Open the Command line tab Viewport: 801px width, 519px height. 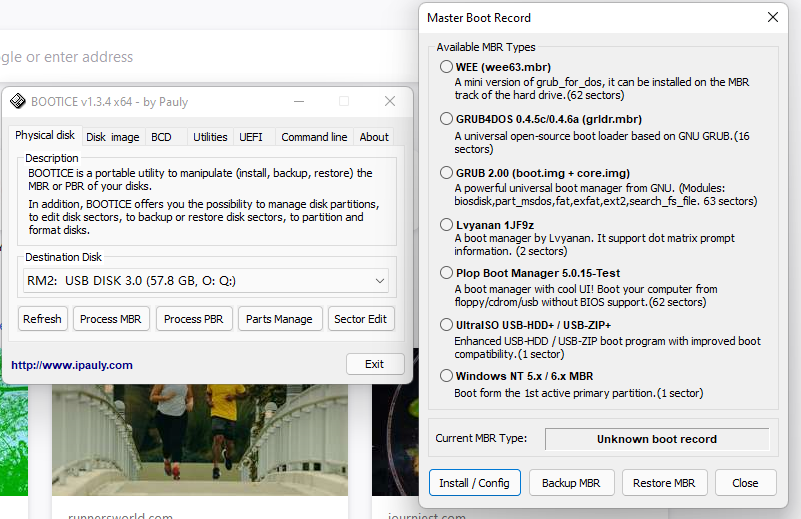tap(314, 137)
